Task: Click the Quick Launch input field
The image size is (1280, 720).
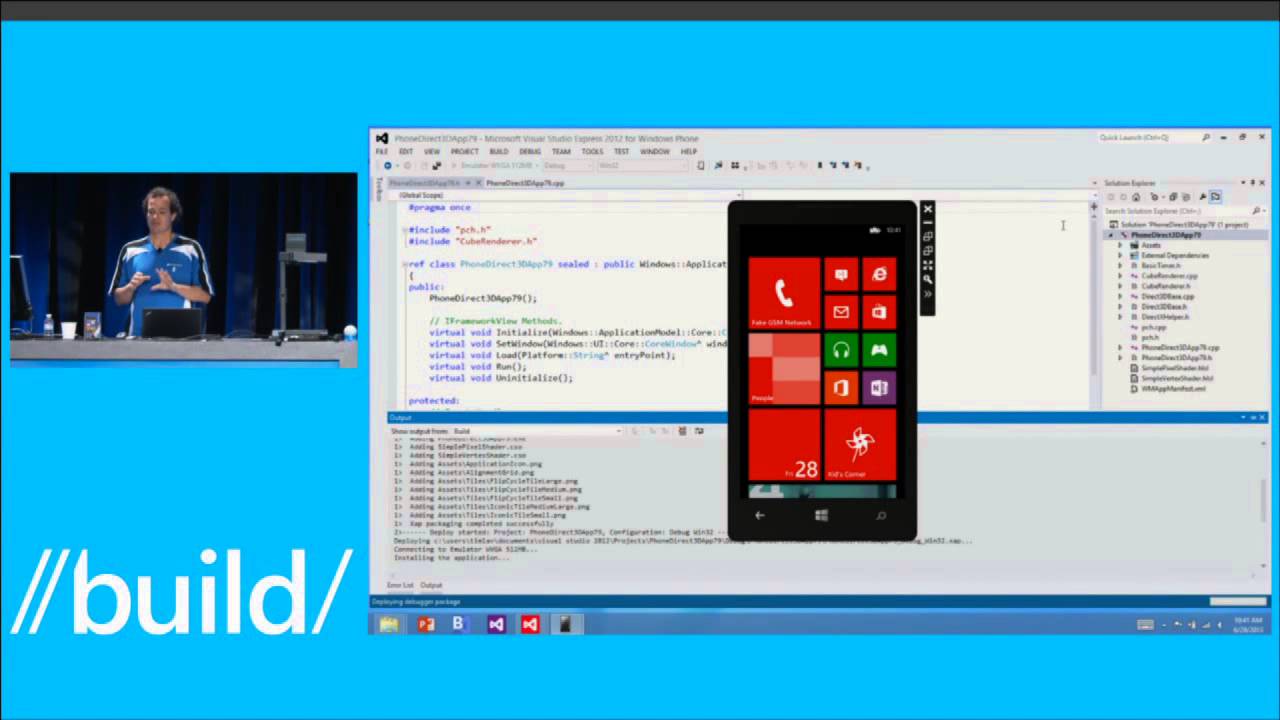Action: pos(1147,138)
